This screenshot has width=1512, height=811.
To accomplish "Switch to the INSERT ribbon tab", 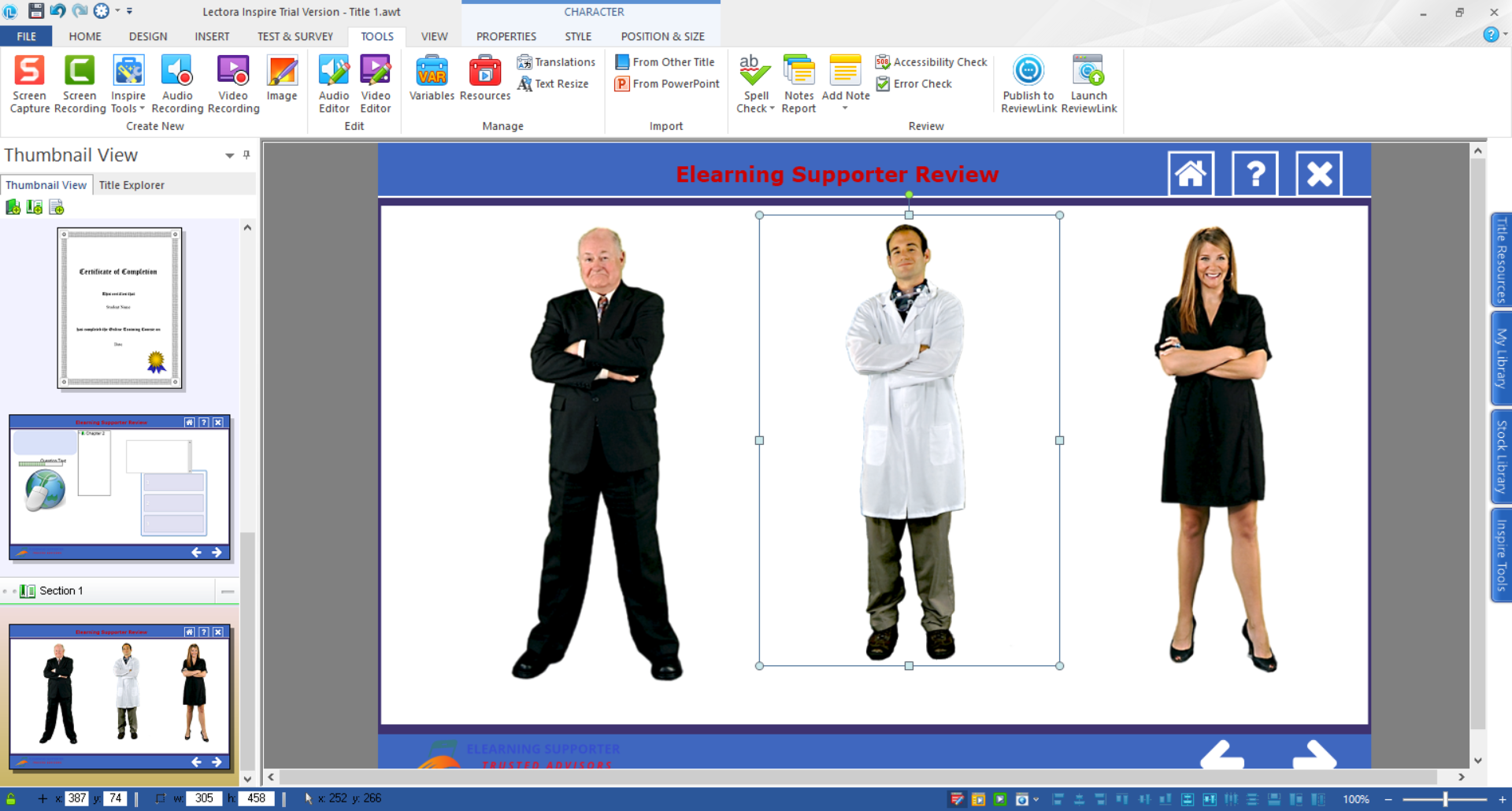I will (212, 36).
